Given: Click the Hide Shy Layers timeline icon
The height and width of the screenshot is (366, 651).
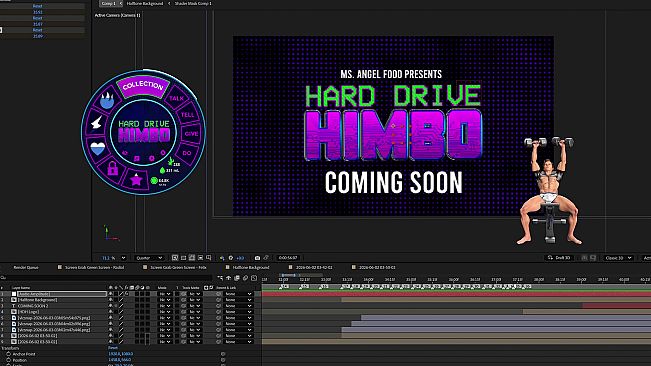Looking at the screenshot, I should point(228,278).
